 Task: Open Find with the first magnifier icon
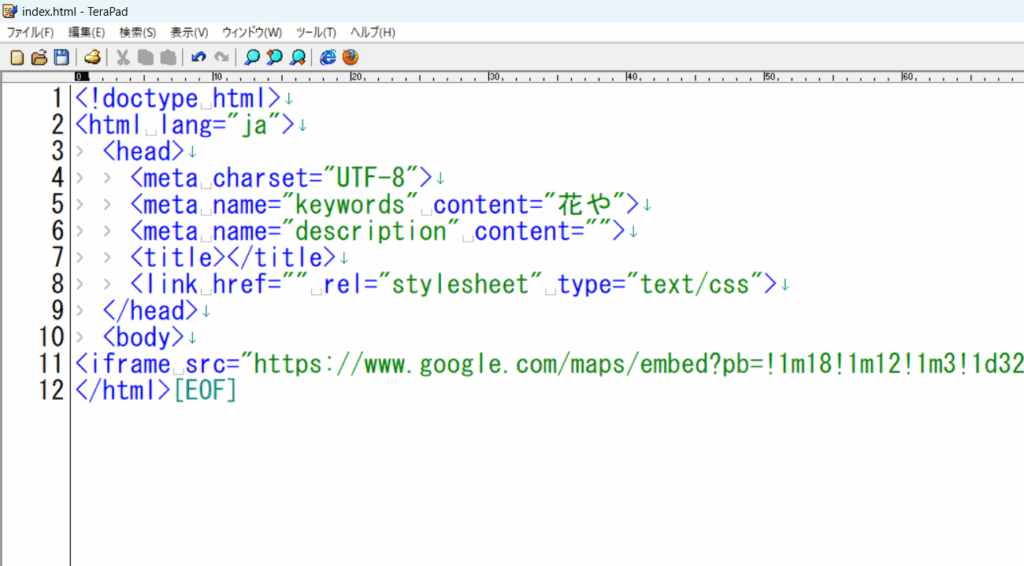coord(252,57)
